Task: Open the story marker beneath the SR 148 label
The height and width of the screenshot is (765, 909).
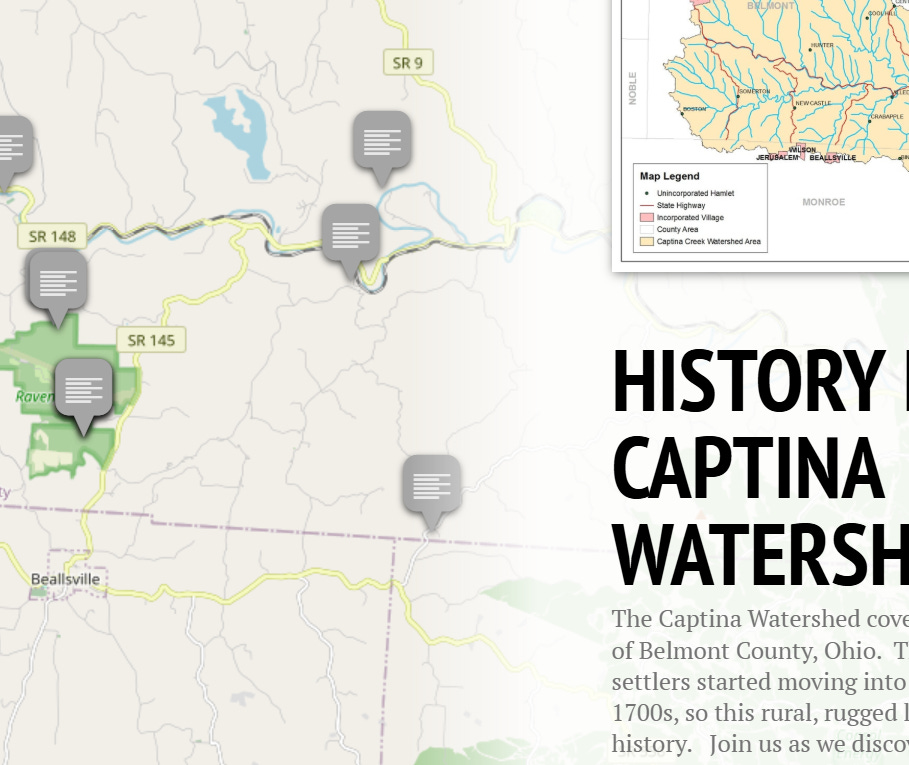Action: pos(58,288)
